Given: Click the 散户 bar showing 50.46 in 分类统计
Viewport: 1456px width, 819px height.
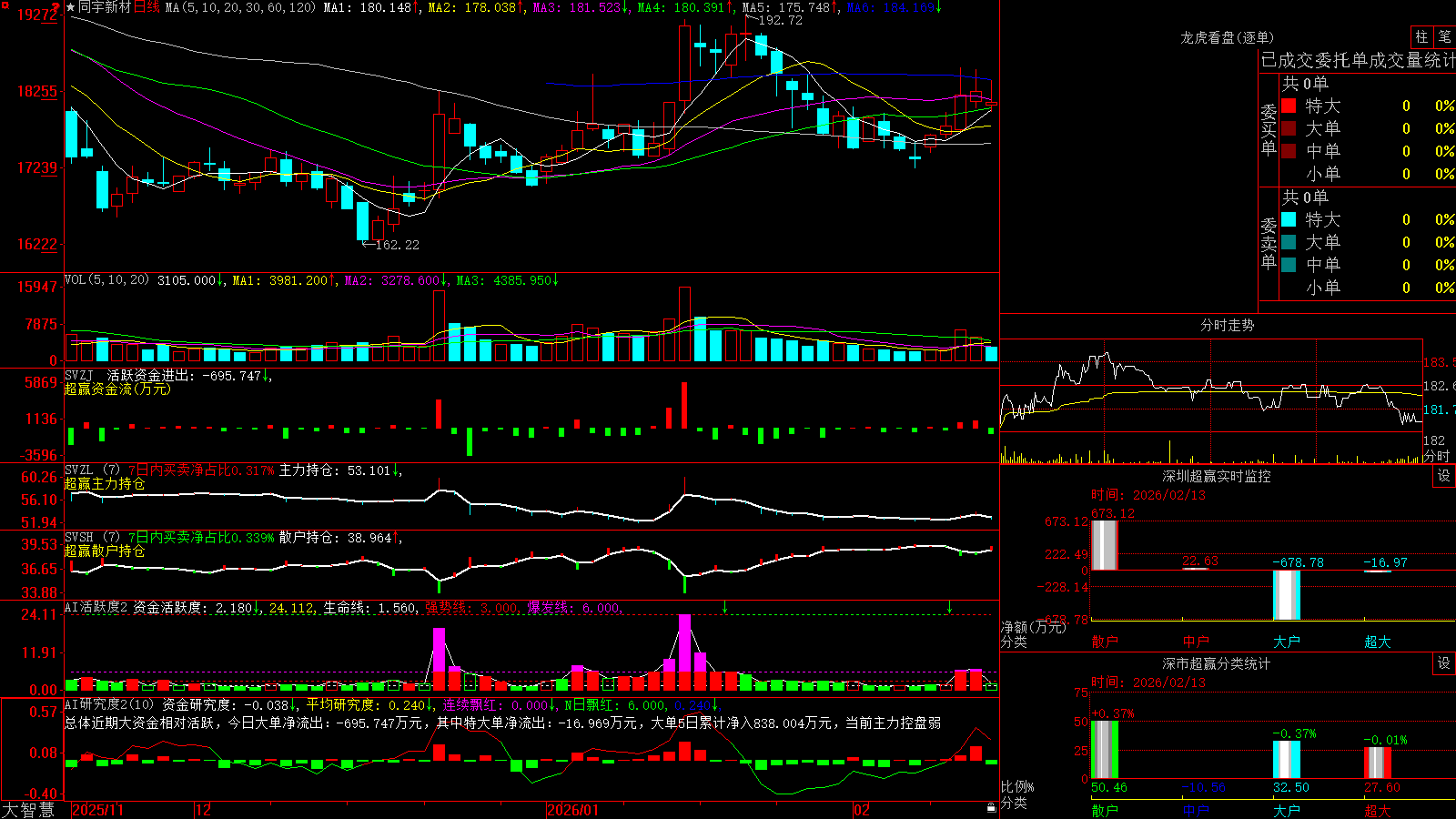Looking at the screenshot, I should pyautogui.click(x=1104, y=749).
